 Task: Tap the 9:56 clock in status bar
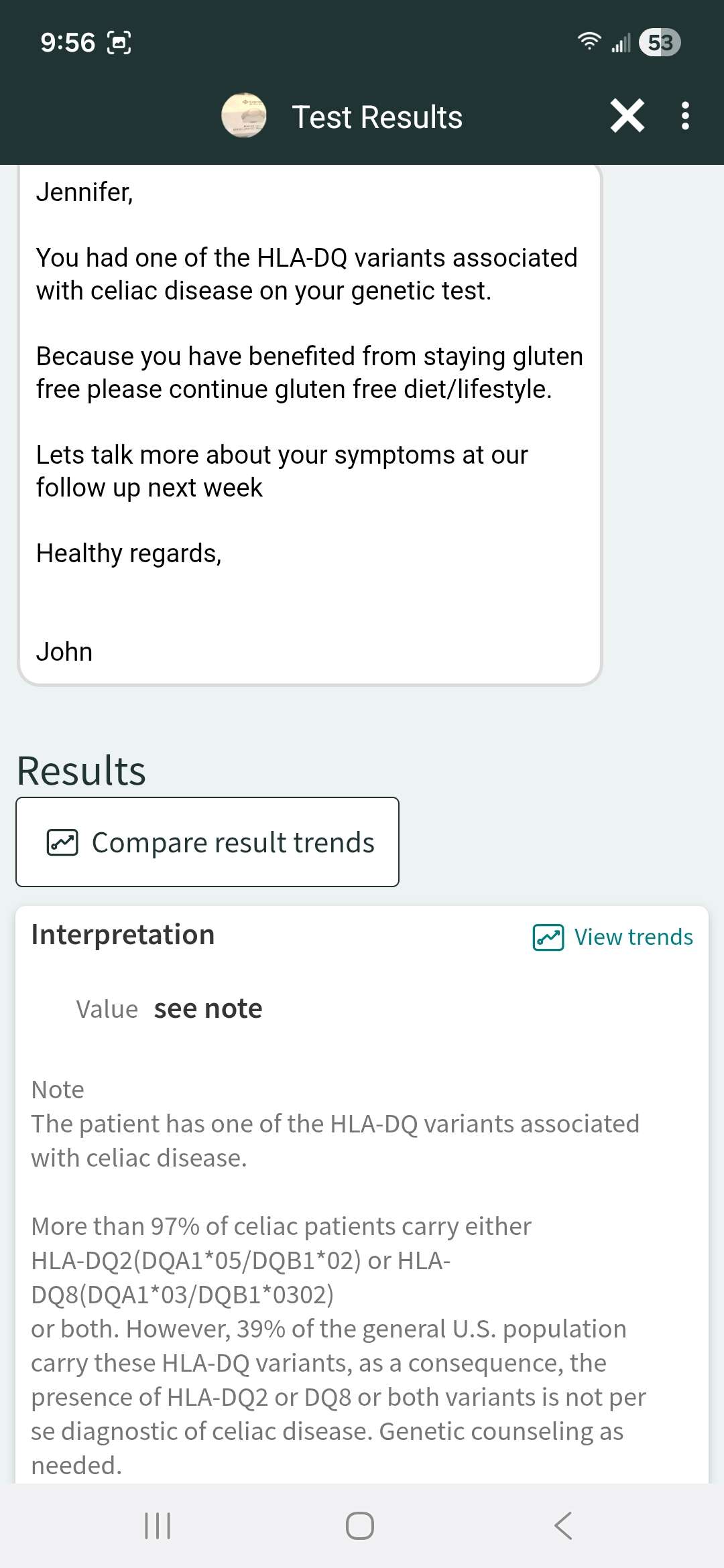point(68,43)
